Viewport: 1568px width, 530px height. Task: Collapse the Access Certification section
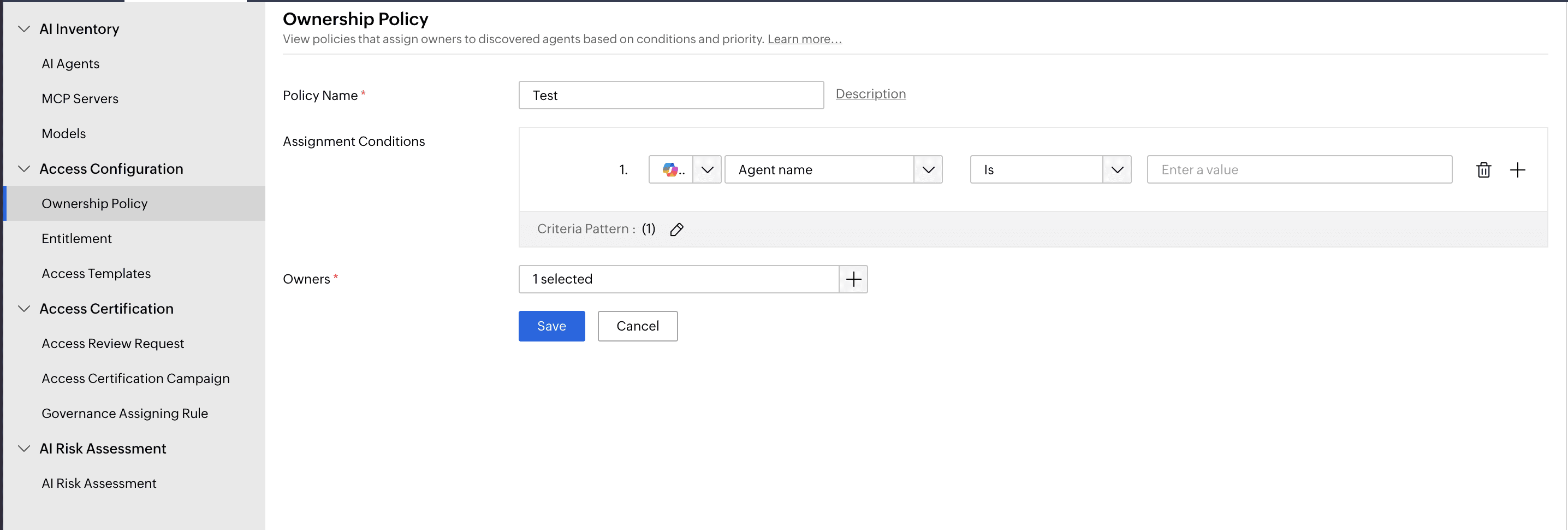25,309
